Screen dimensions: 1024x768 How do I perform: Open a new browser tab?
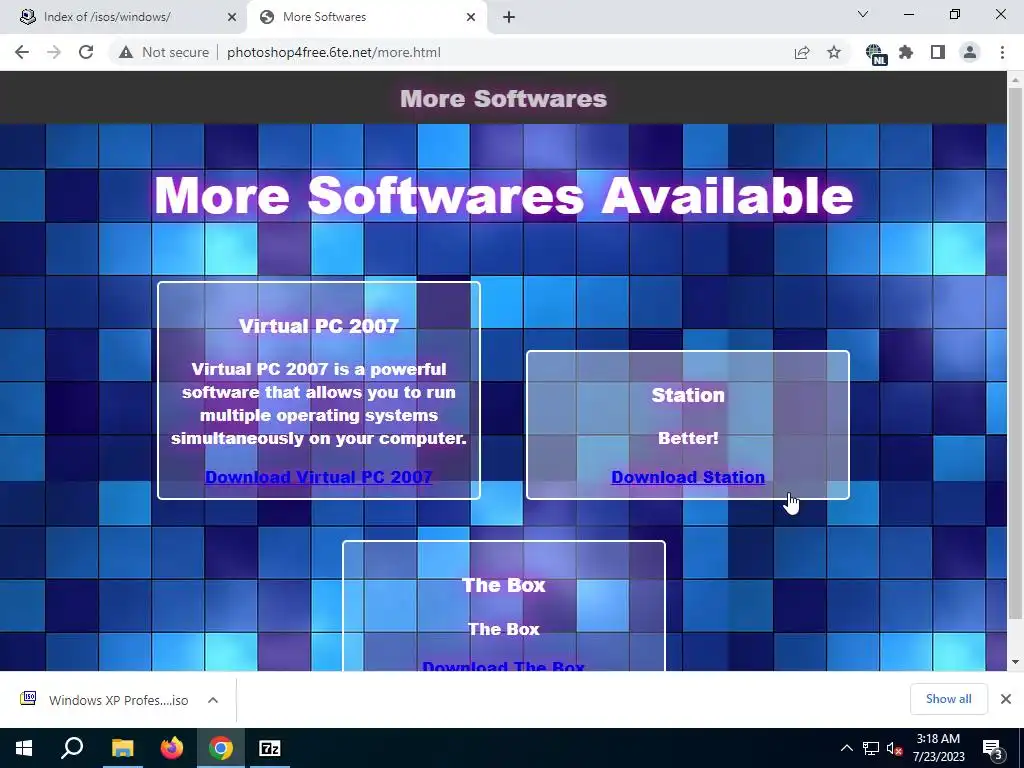point(509,17)
